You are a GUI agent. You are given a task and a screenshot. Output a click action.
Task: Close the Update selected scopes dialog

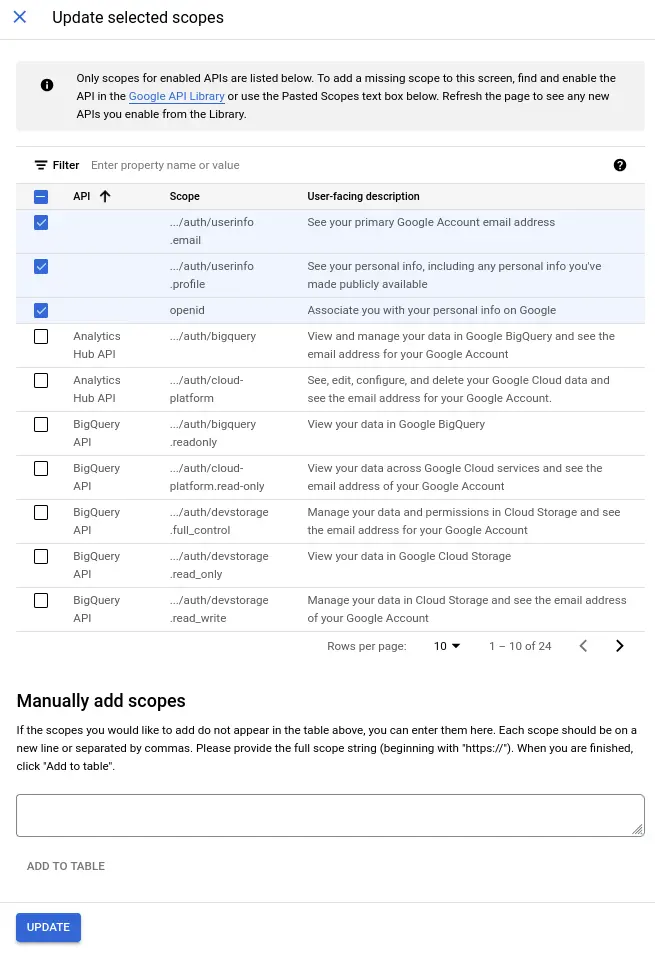pos(19,17)
